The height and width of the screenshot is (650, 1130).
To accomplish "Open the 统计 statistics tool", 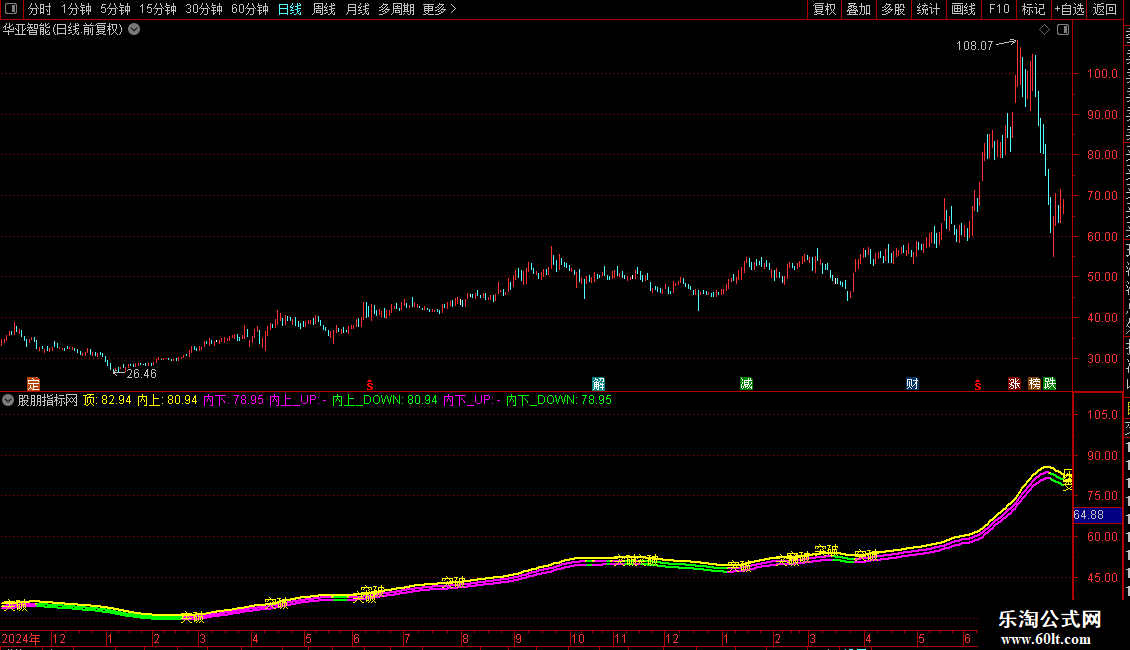I will [927, 9].
